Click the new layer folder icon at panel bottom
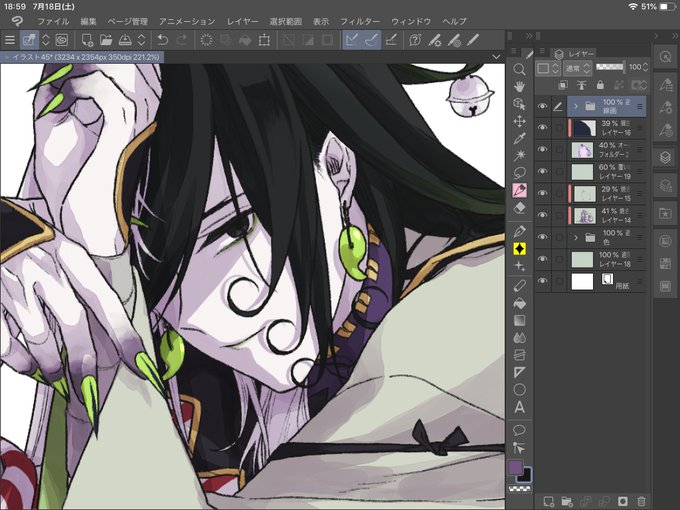This screenshot has width=680, height=510. [567, 501]
